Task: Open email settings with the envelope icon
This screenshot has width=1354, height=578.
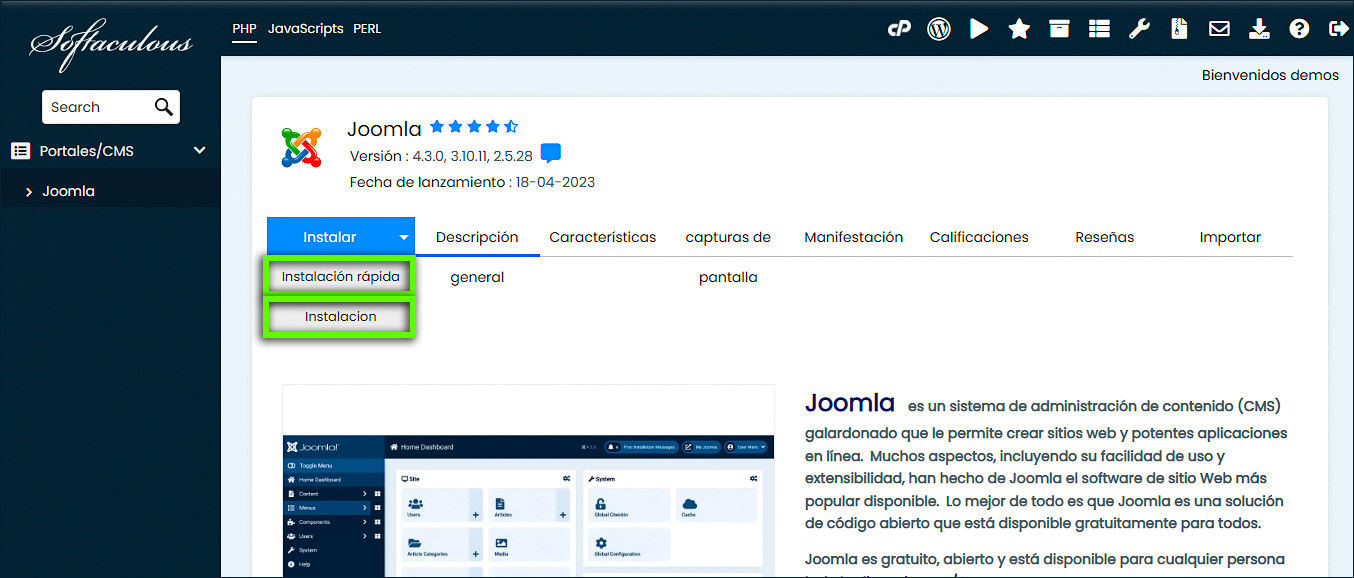Action: coord(1219,28)
